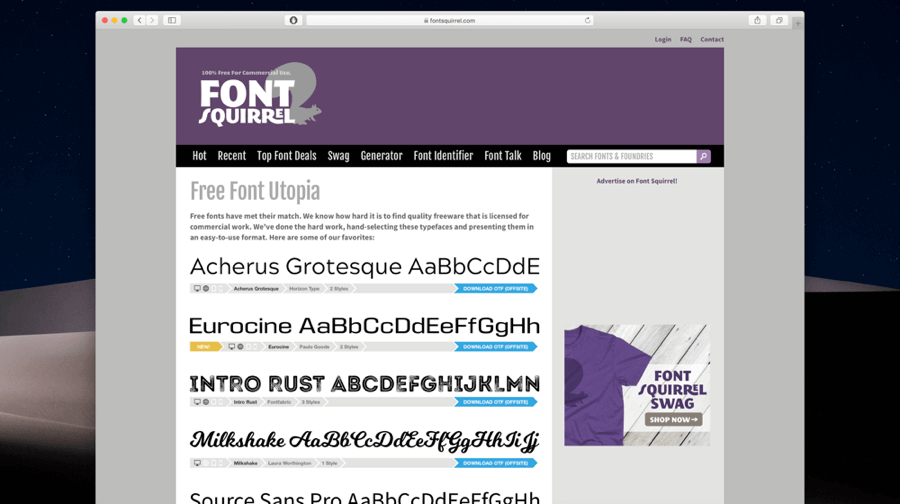Open the Generator navigation item
This screenshot has height=504, width=900.
pyautogui.click(x=381, y=156)
